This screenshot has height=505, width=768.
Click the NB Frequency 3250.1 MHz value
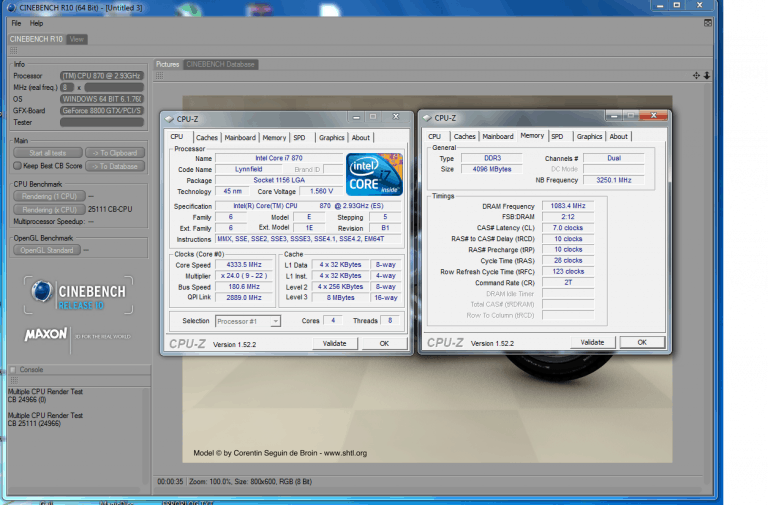(x=614, y=180)
